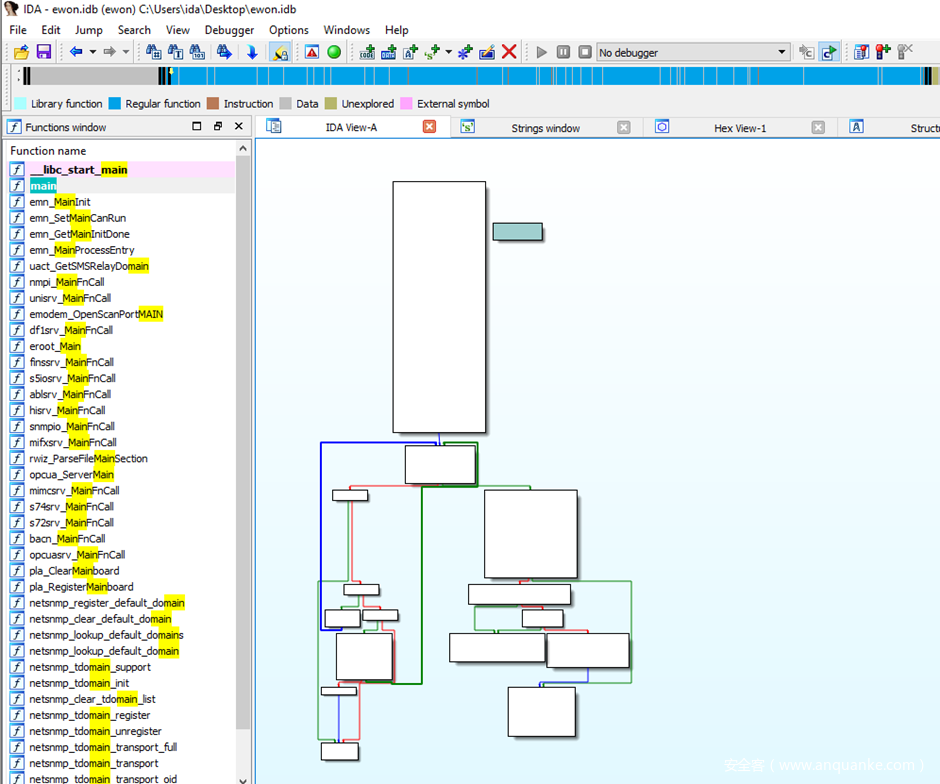Click the blue down arrow toolbar icon
This screenshot has width=940, height=784.
(252, 52)
